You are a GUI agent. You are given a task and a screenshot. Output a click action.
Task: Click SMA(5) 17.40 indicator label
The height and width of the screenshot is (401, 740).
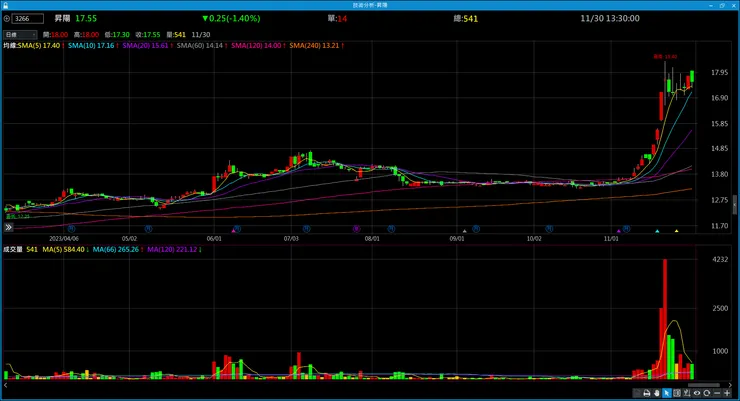click(x=39, y=46)
